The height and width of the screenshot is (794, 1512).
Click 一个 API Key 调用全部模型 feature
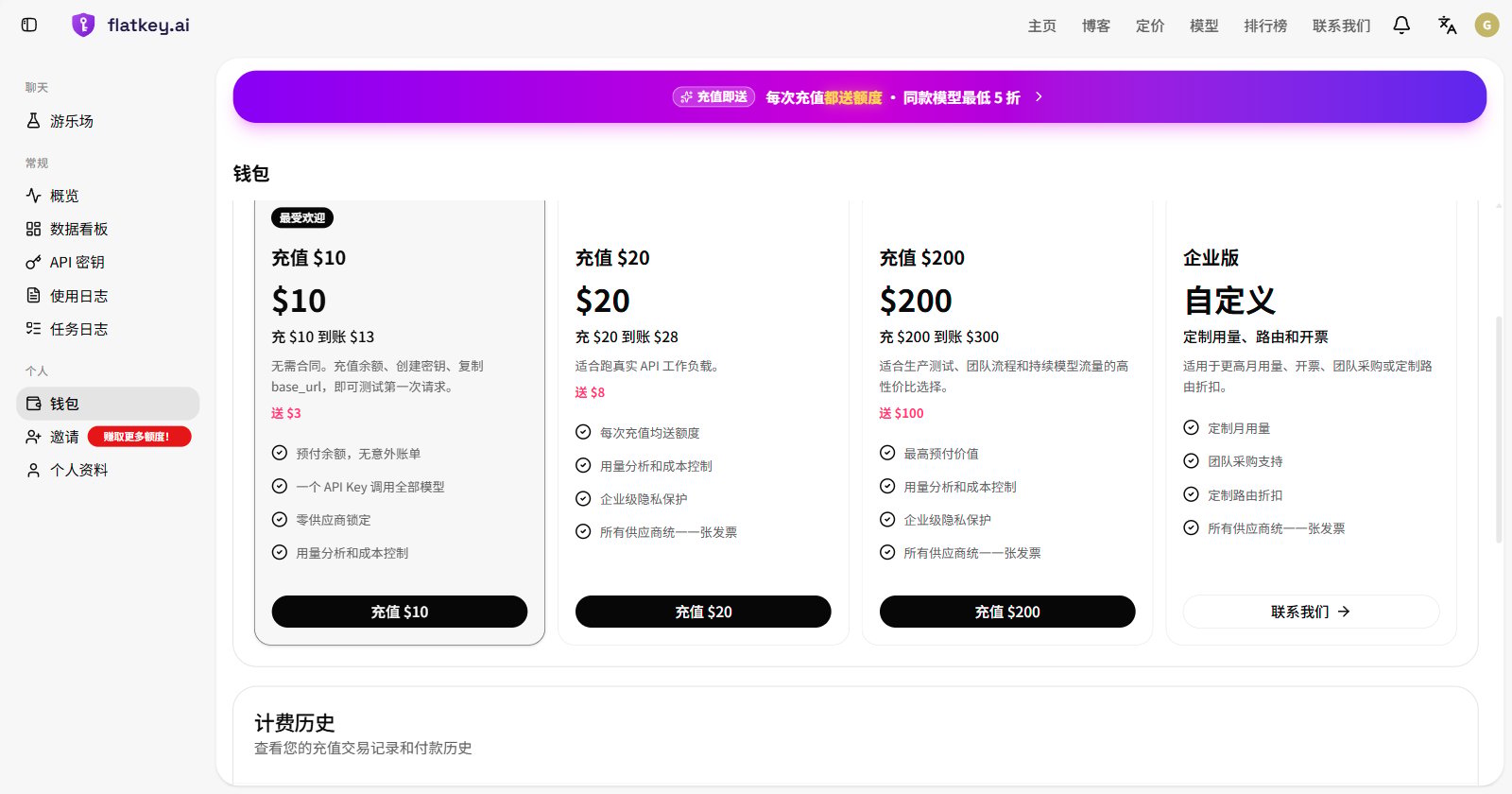click(x=370, y=487)
